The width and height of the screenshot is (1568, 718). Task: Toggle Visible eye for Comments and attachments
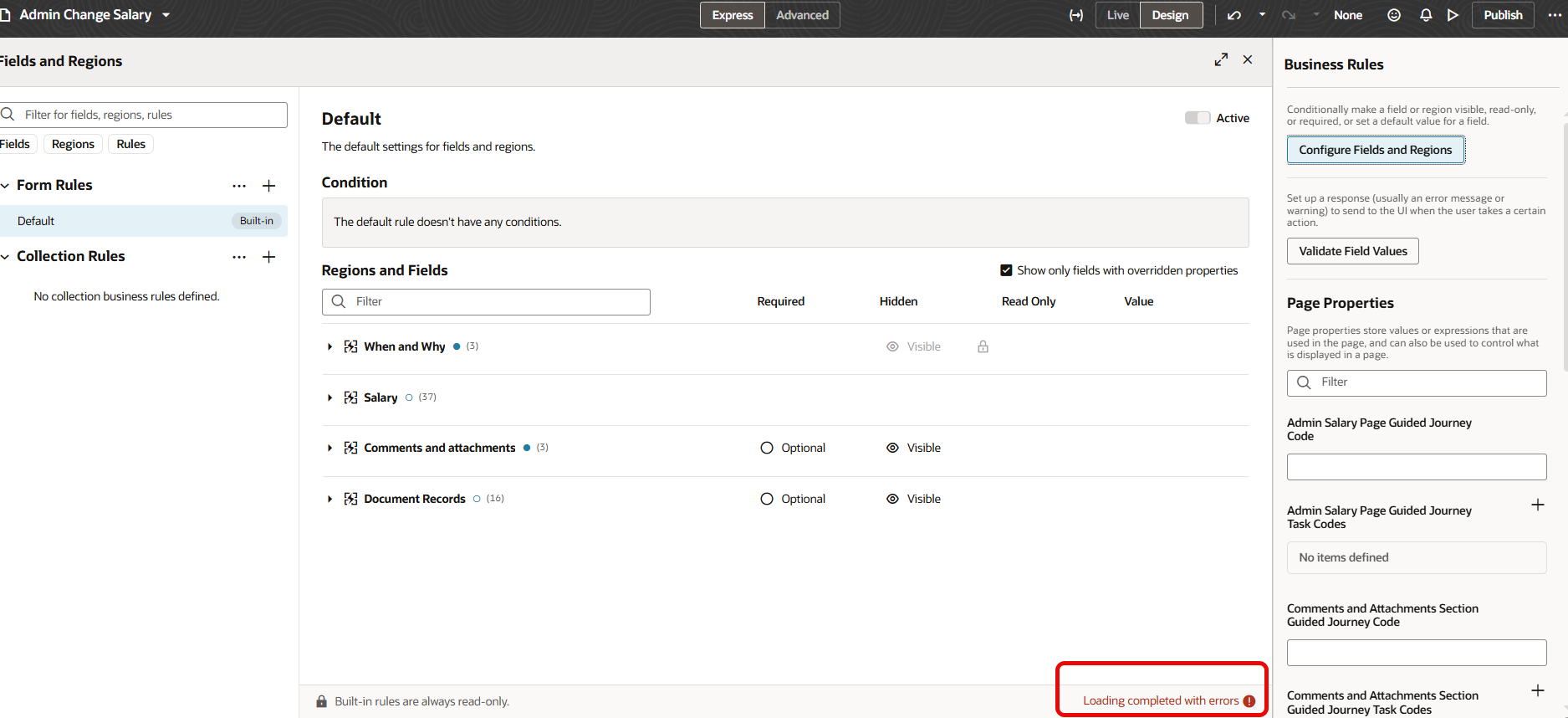893,448
